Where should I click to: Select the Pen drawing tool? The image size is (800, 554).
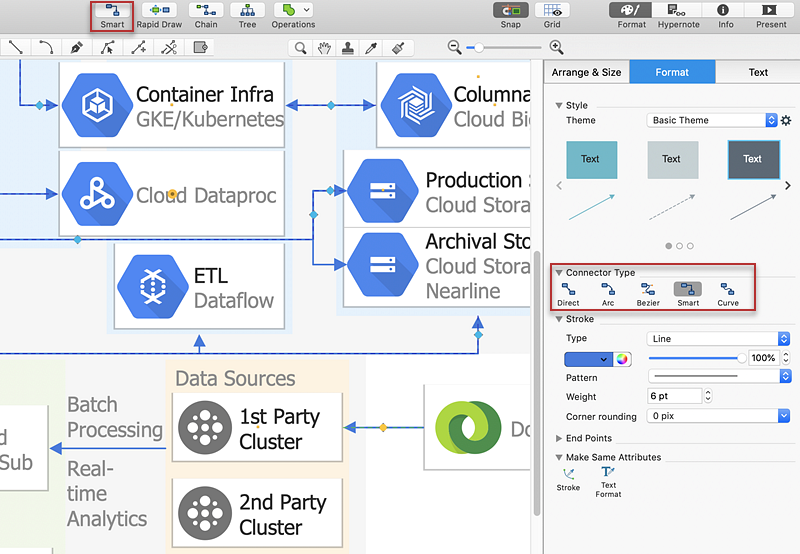77,48
